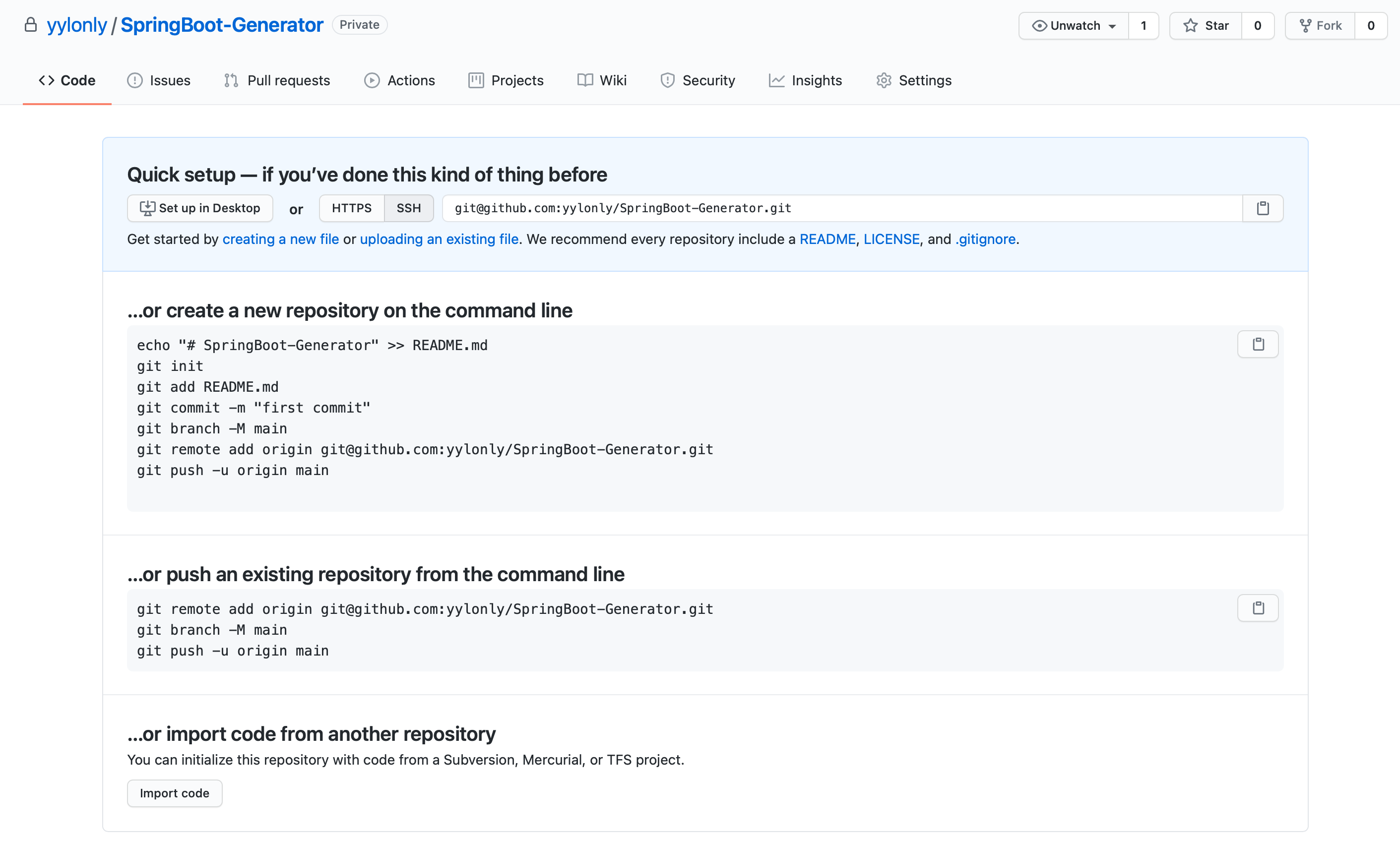The image size is (1400, 841).
Task: Open the SpringBoot-Generator repository link
Action: point(222,25)
